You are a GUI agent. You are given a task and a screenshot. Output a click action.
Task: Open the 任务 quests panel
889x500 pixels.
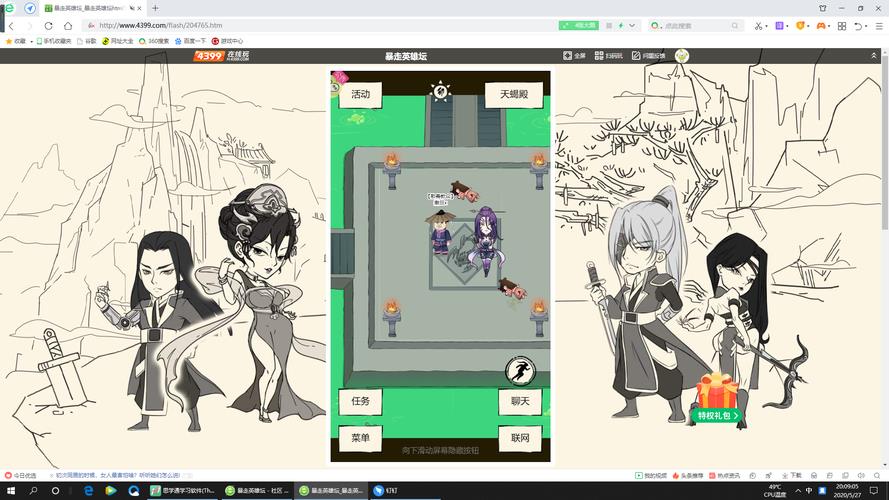pos(360,401)
